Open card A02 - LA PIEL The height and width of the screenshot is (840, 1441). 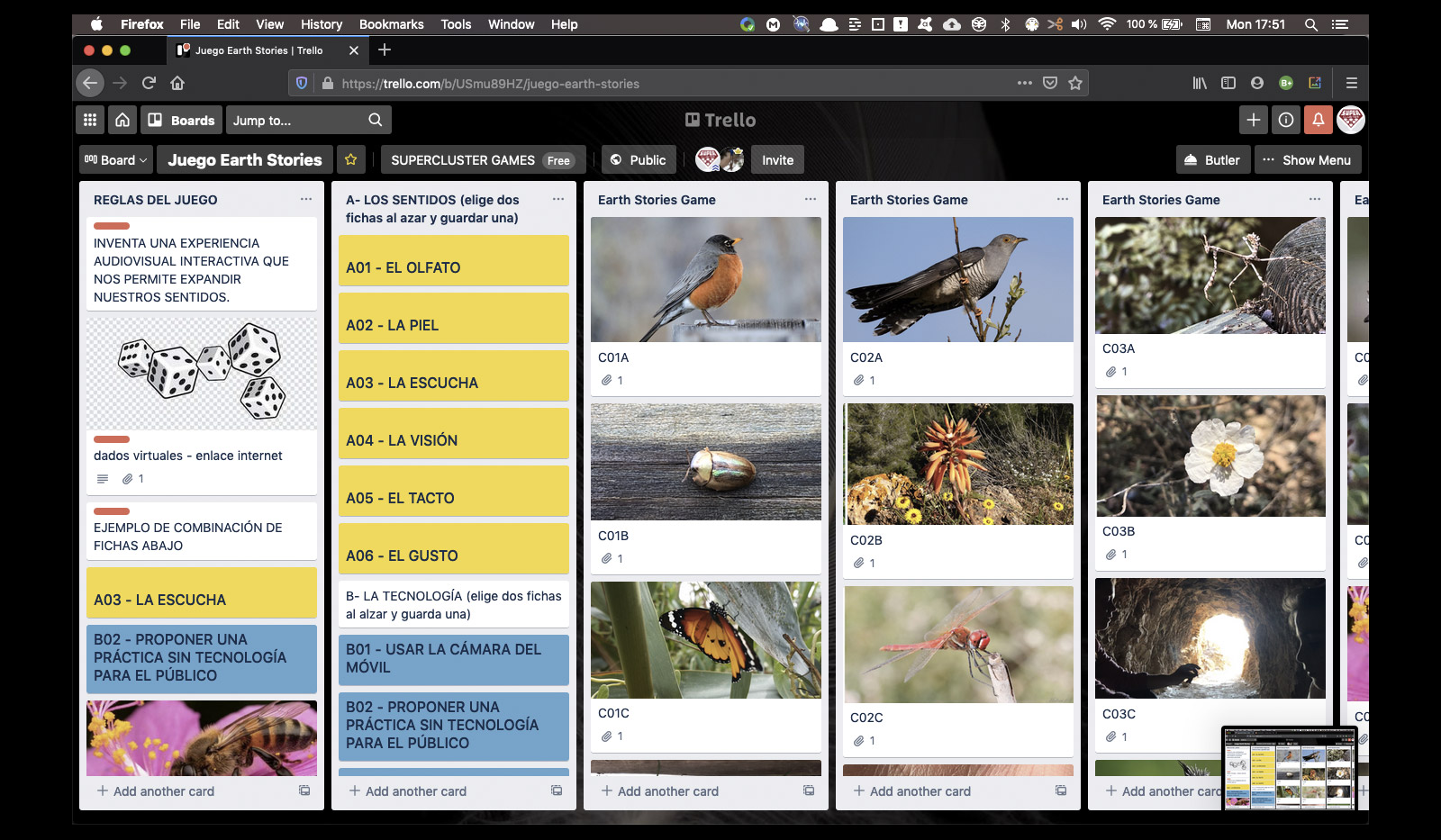pyautogui.click(x=454, y=318)
